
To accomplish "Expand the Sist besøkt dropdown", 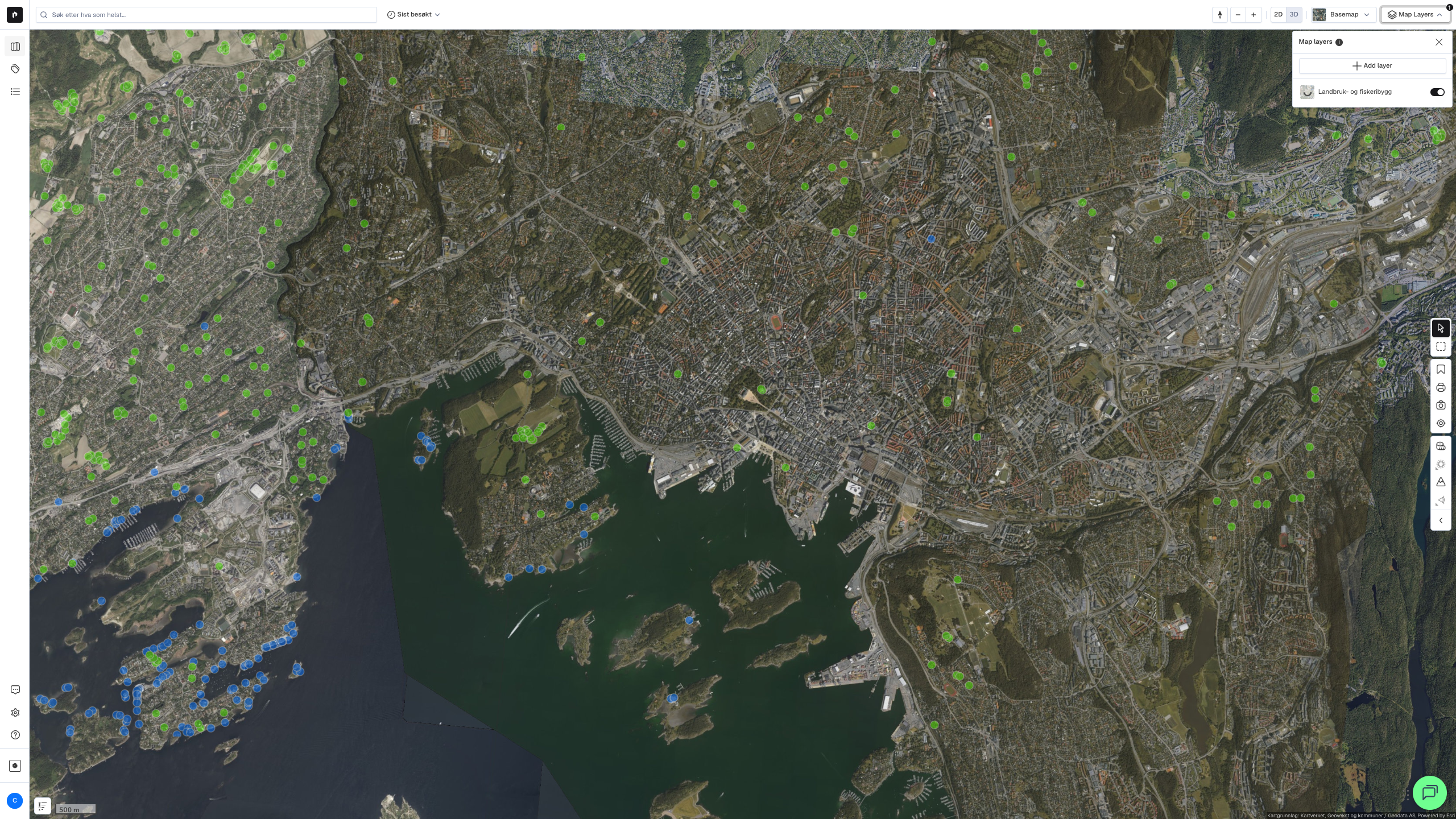I will pos(413,15).
